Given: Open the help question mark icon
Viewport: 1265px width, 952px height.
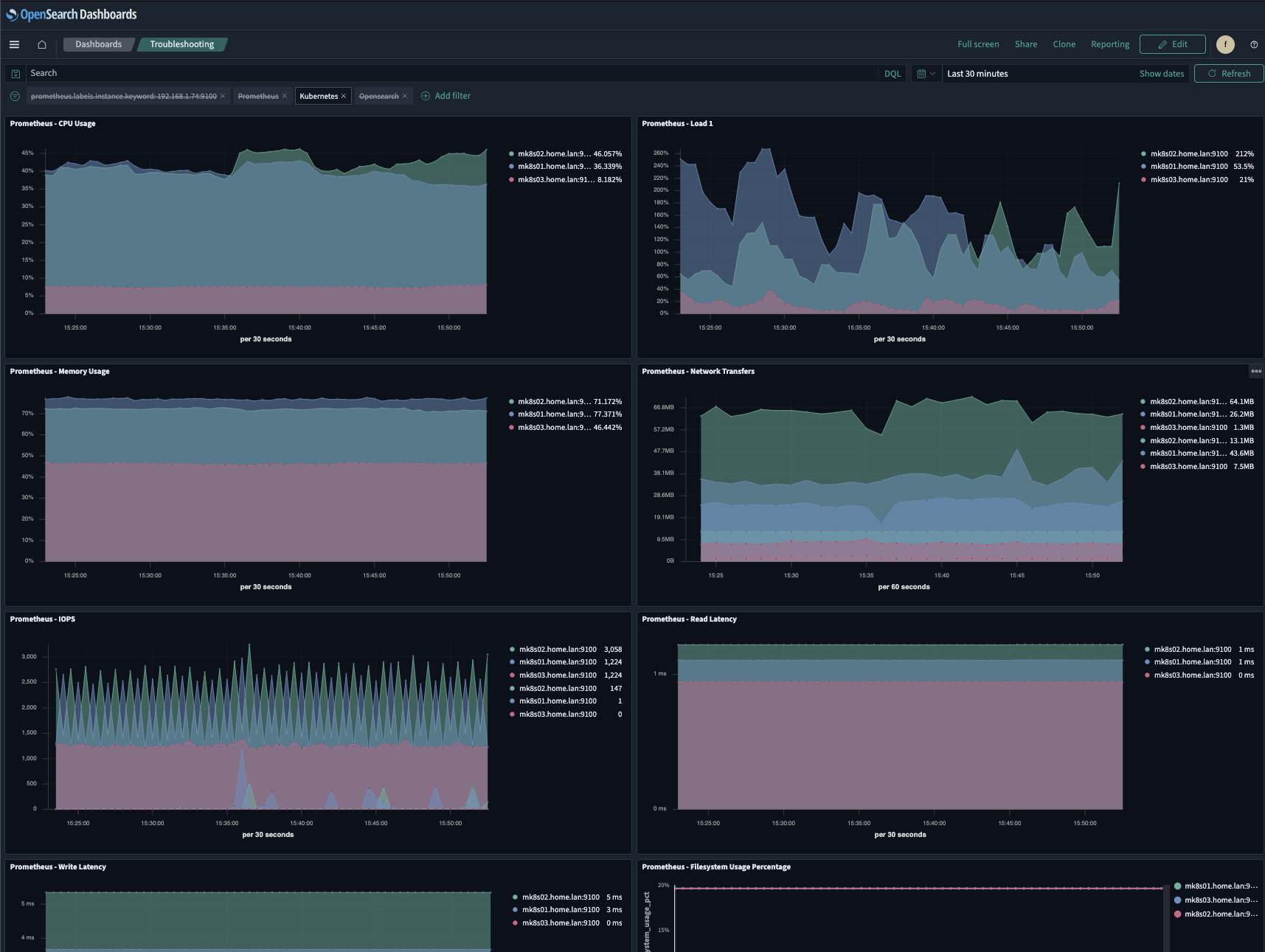Looking at the screenshot, I should (x=1254, y=44).
